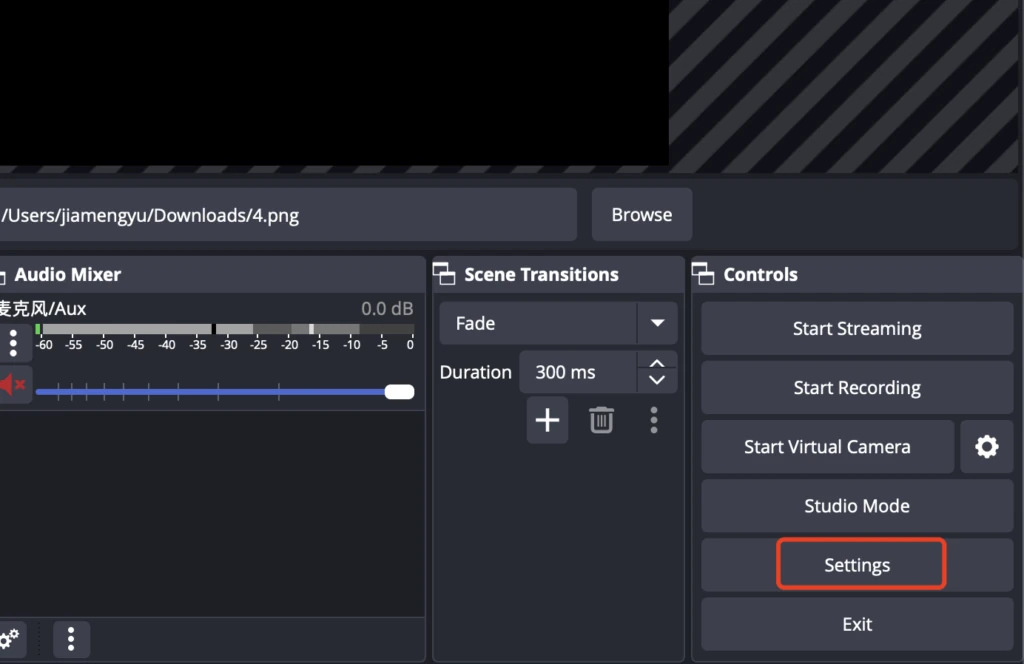Open transition properties three-dot menu
Viewport: 1024px width, 664px height.
[x=654, y=420]
